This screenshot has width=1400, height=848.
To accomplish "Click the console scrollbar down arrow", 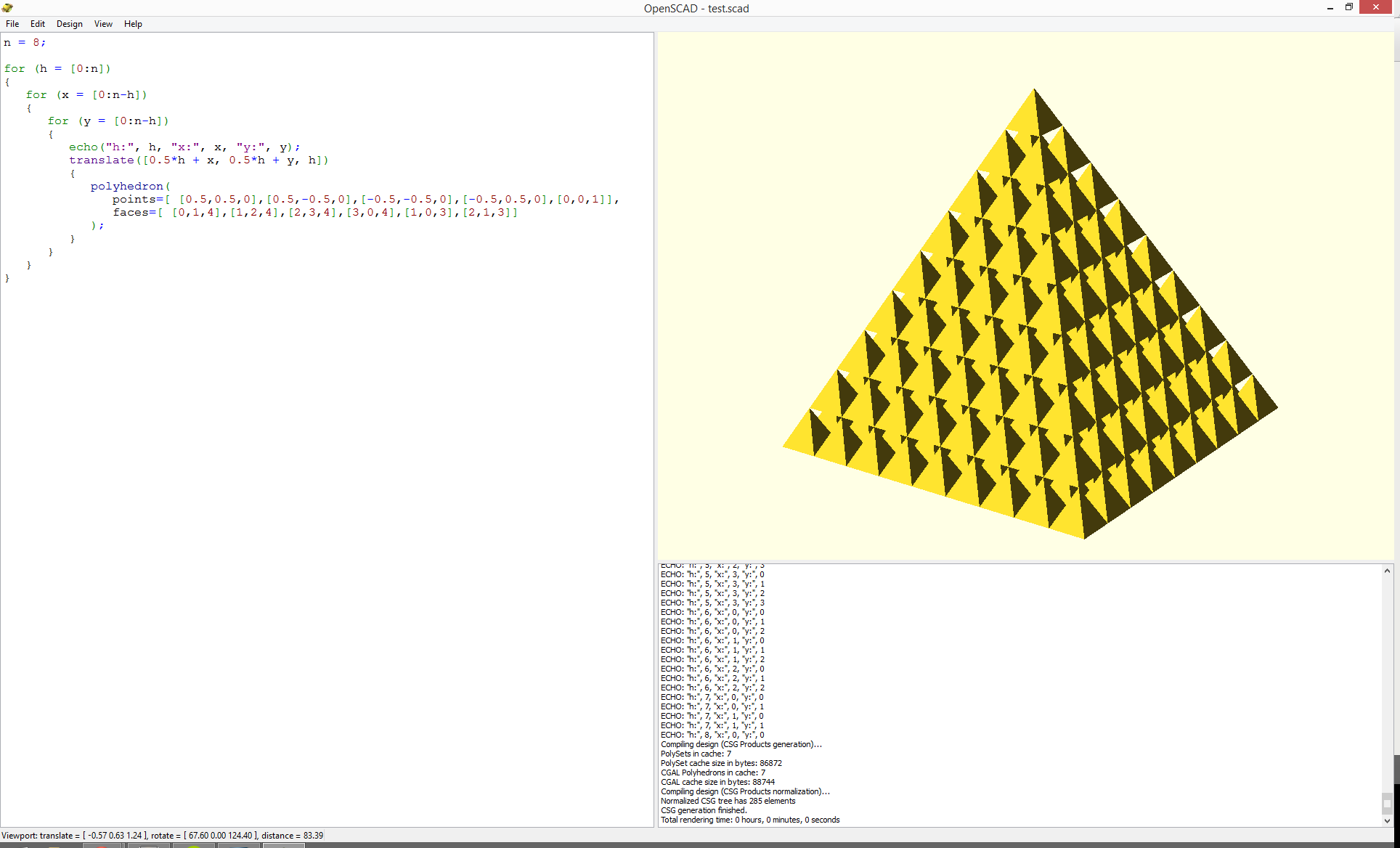I will pos(1387,820).
